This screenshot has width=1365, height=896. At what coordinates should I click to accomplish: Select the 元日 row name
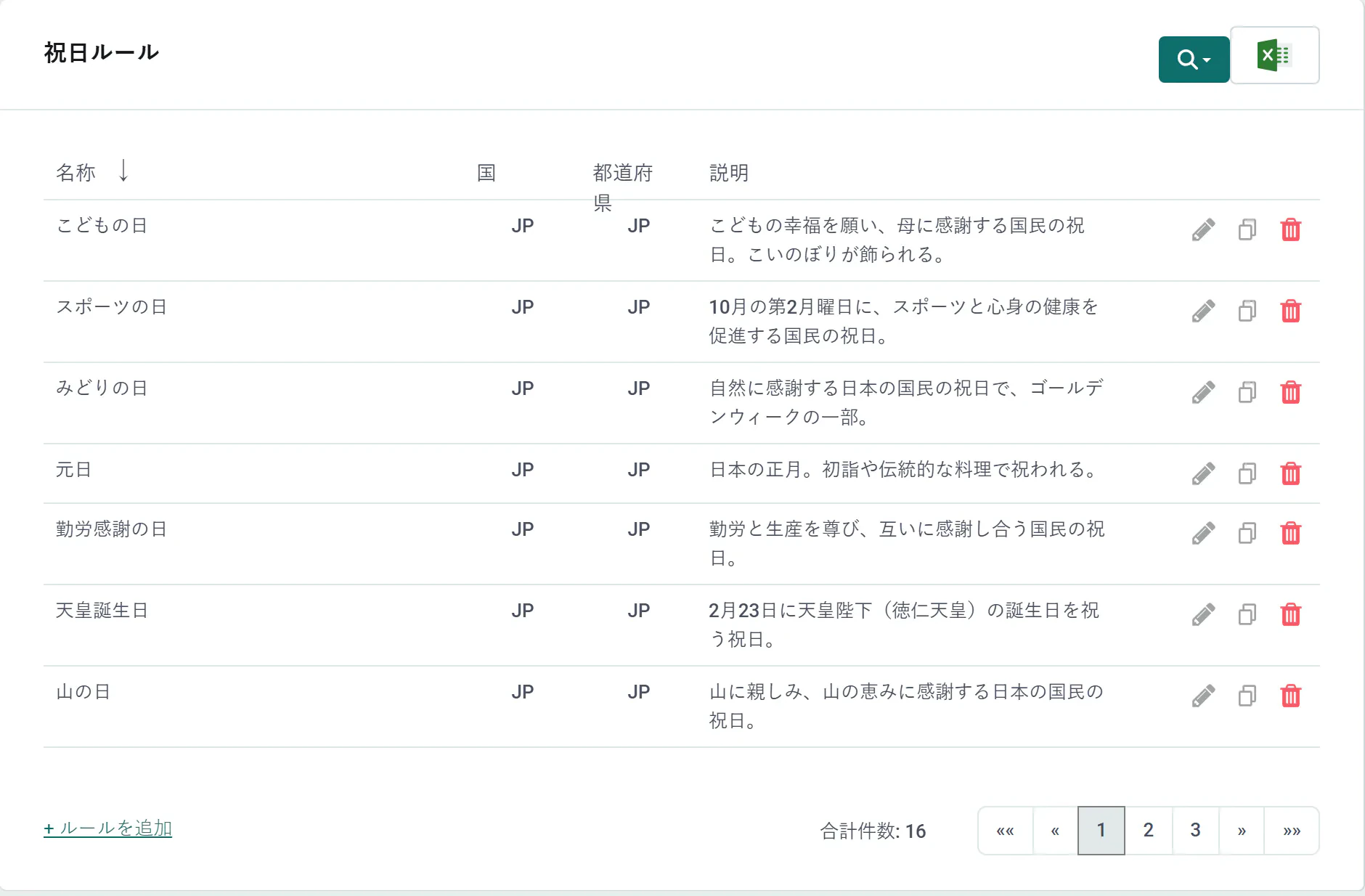[73, 470]
